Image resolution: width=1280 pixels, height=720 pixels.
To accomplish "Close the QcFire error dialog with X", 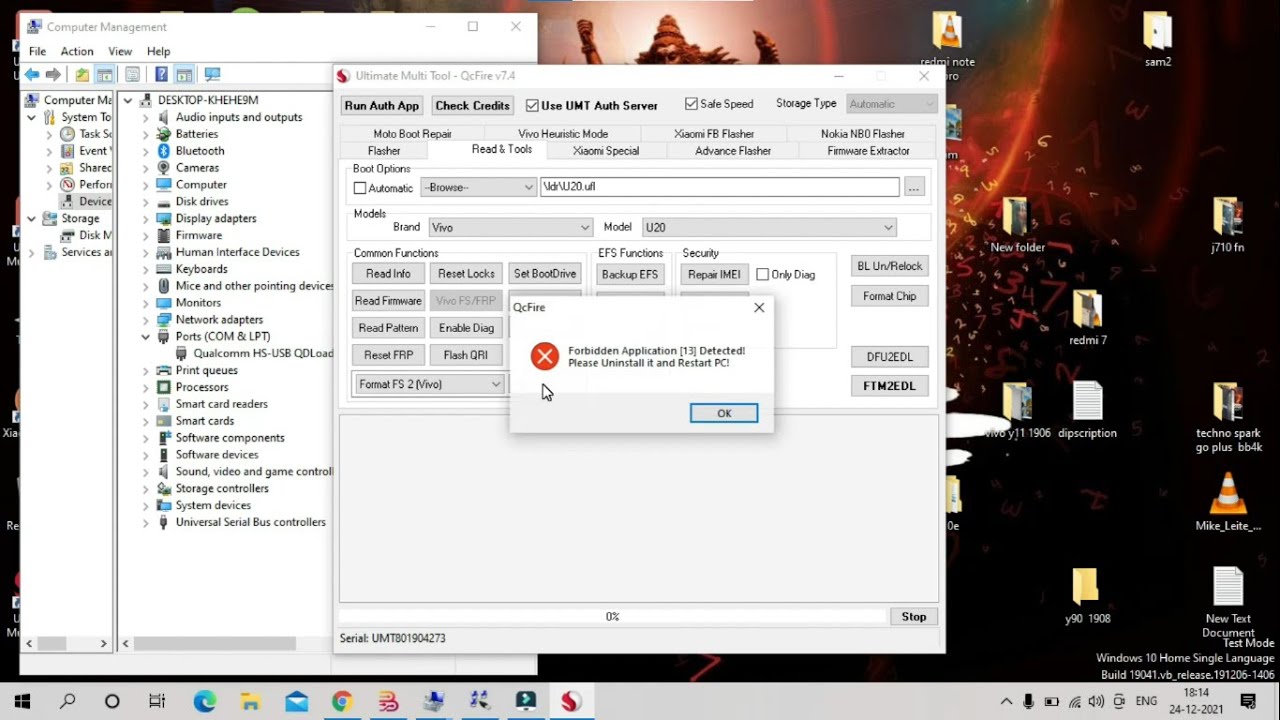I will [x=759, y=308].
